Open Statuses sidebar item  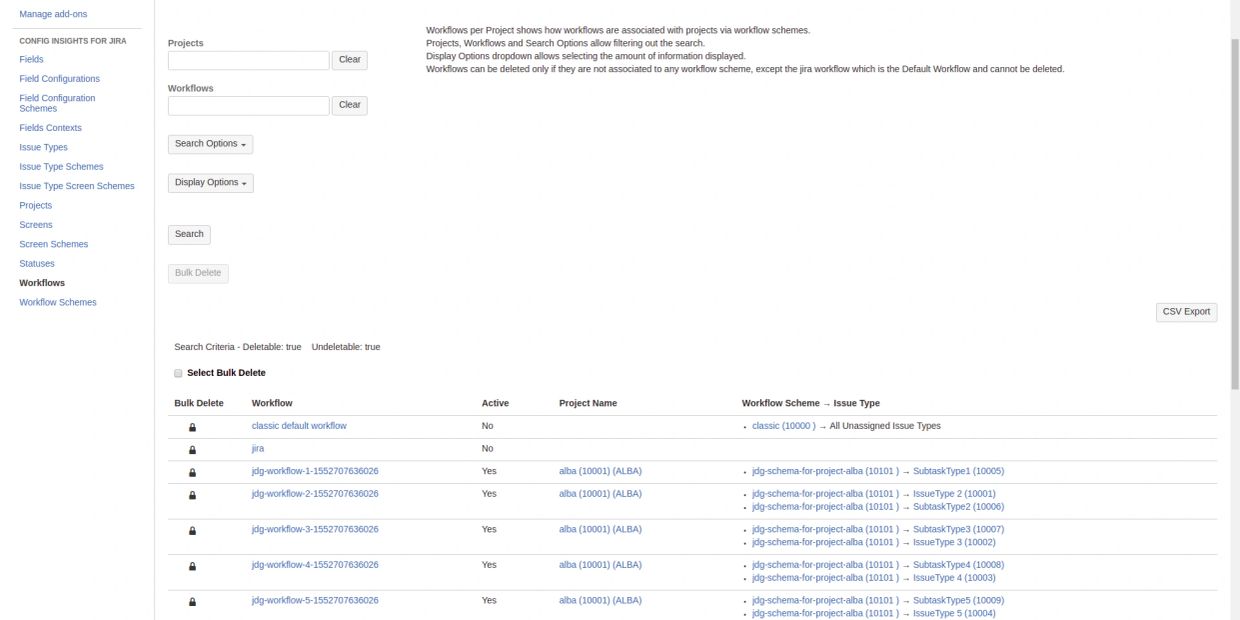point(37,264)
